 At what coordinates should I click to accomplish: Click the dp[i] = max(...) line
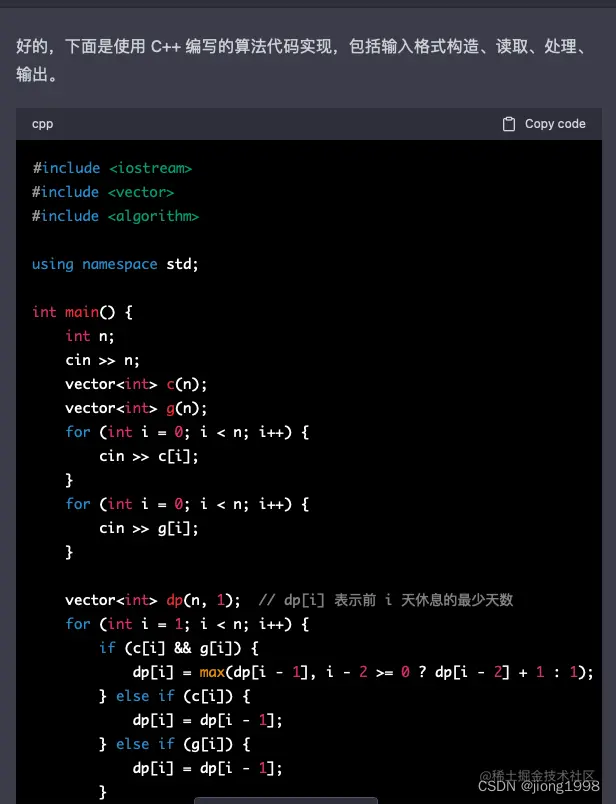363,672
